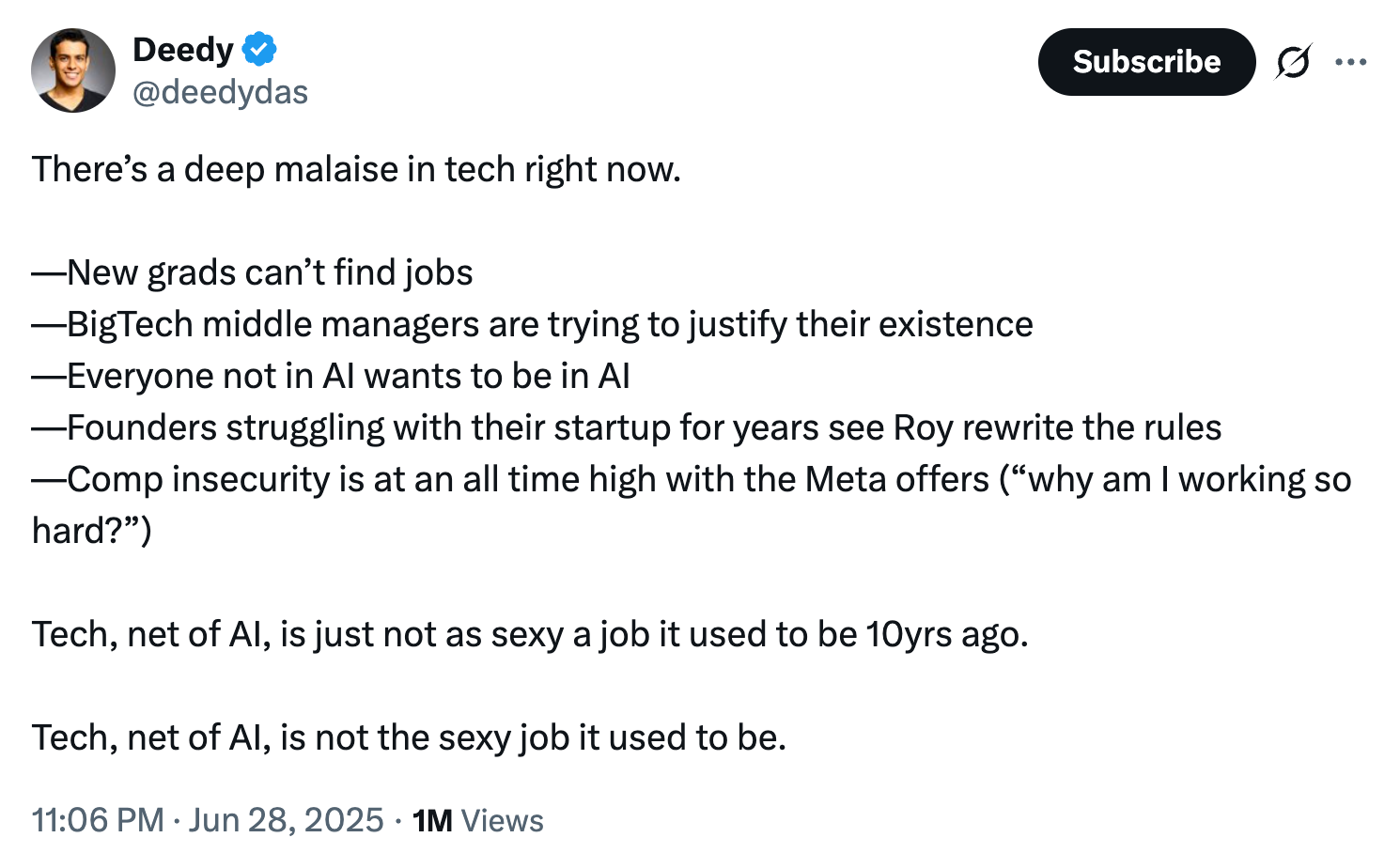Open the Deedy display name link

point(183,49)
